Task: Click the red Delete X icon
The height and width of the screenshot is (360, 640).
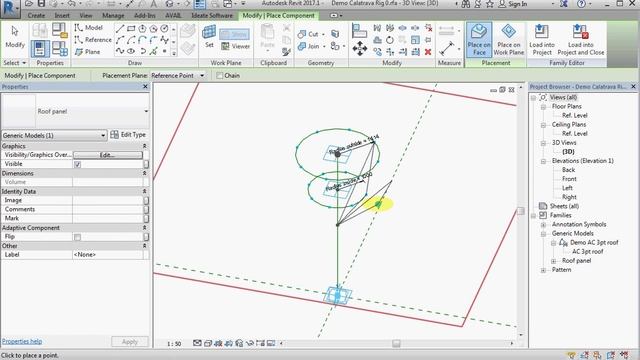Action: (428, 52)
